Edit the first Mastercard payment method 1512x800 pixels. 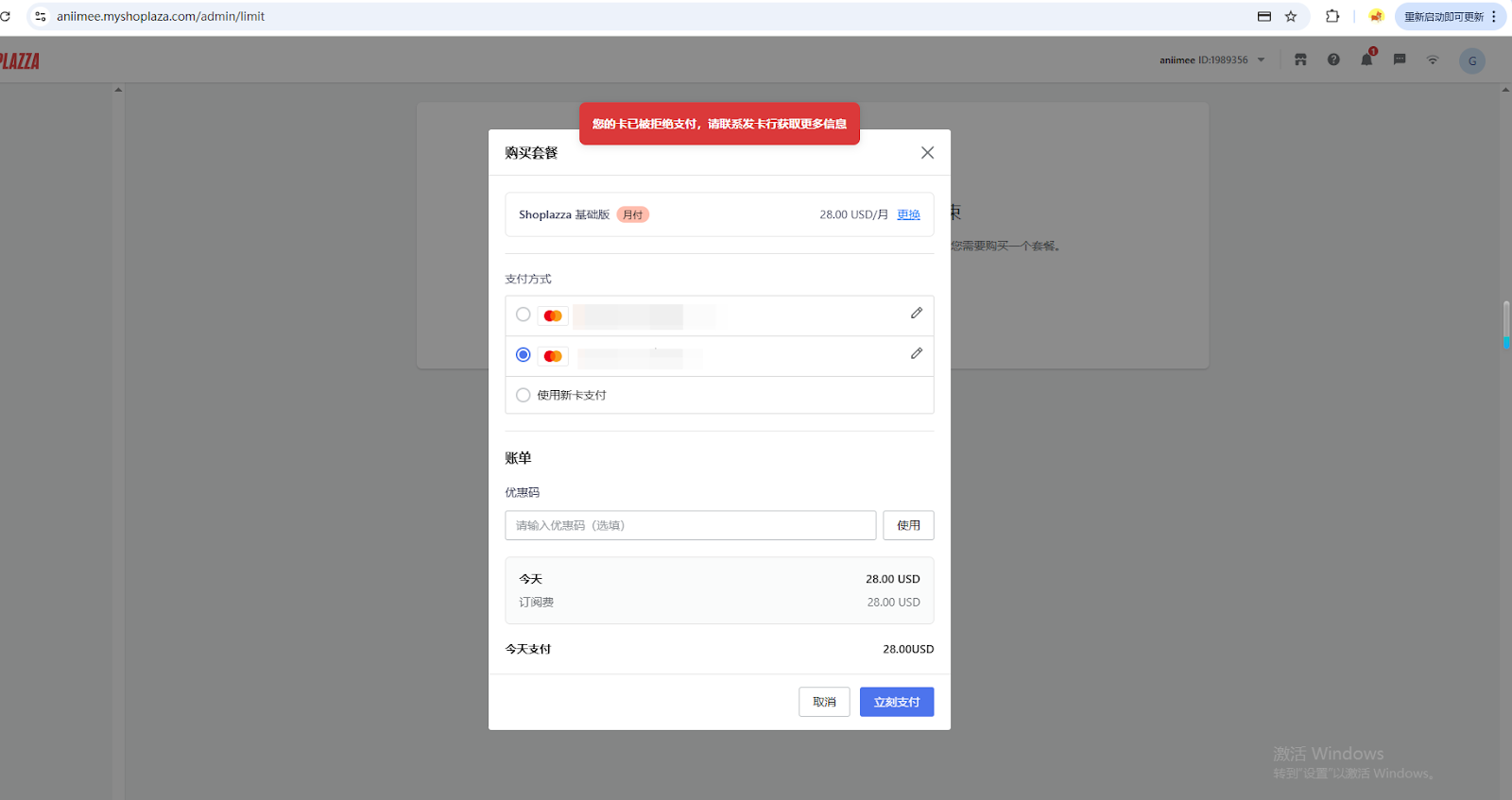tap(916, 314)
